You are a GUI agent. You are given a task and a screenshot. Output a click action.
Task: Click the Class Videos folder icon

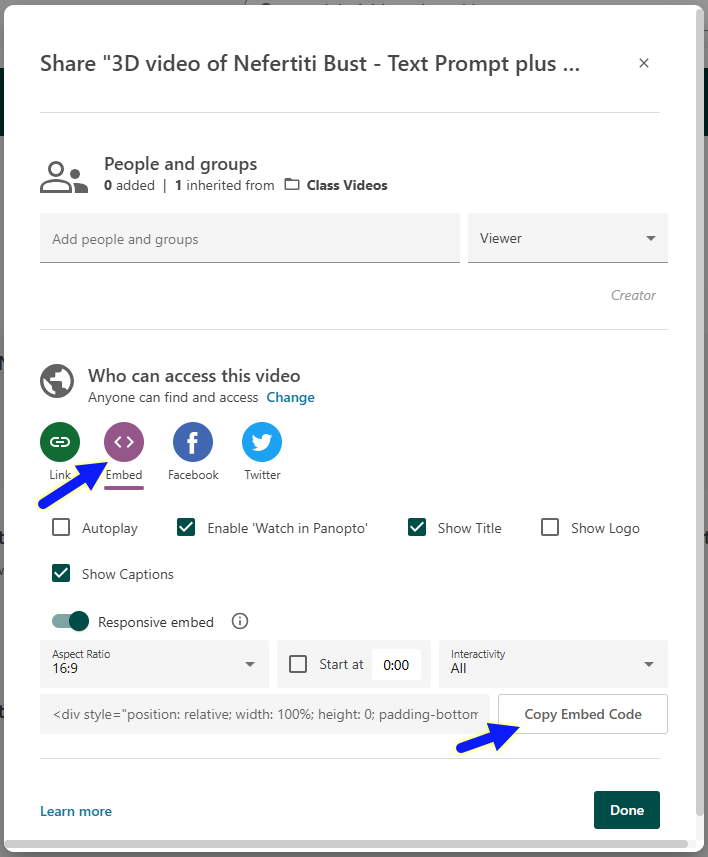click(x=292, y=185)
